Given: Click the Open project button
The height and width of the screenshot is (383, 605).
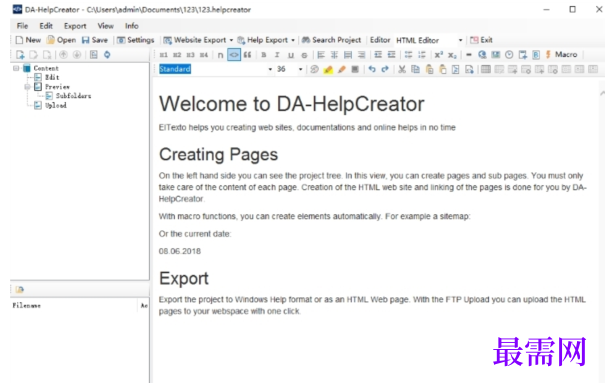Looking at the screenshot, I should (61, 40).
